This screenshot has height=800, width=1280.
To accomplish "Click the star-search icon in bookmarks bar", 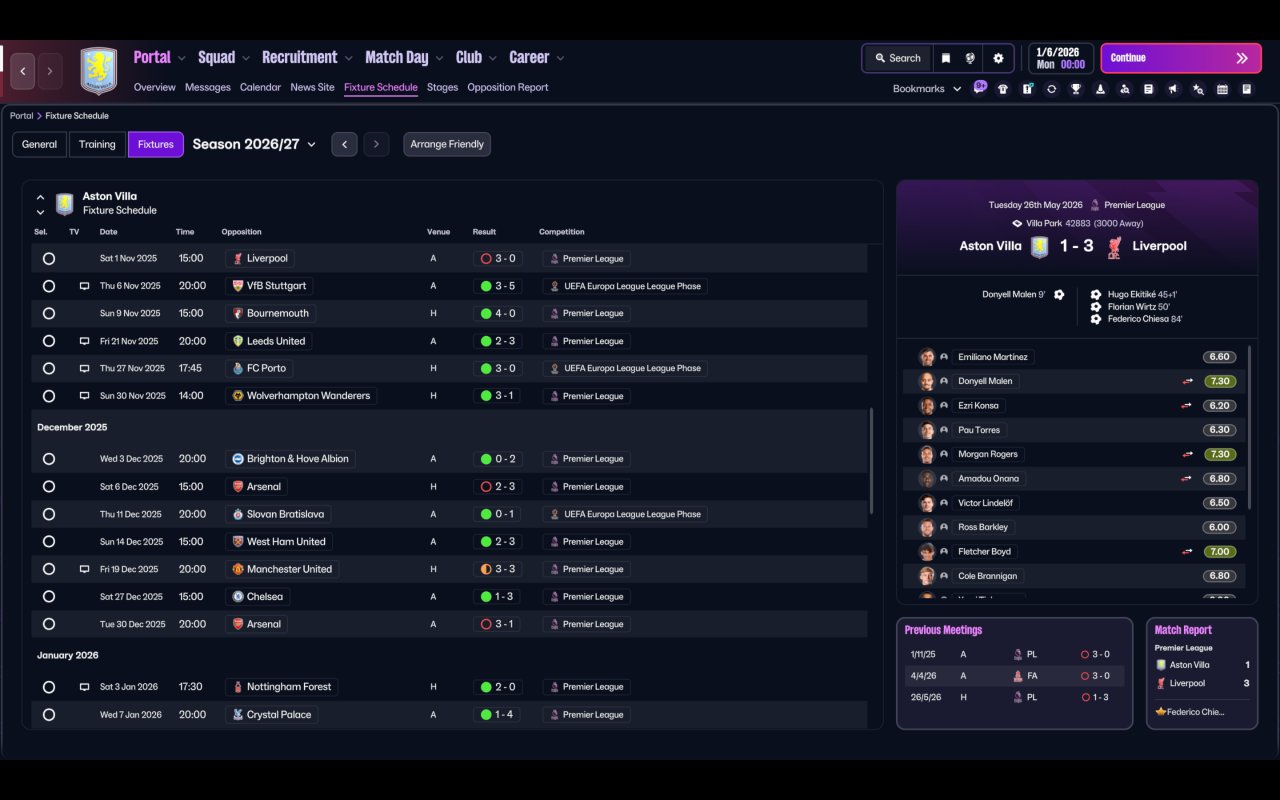I will pos(1198,89).
